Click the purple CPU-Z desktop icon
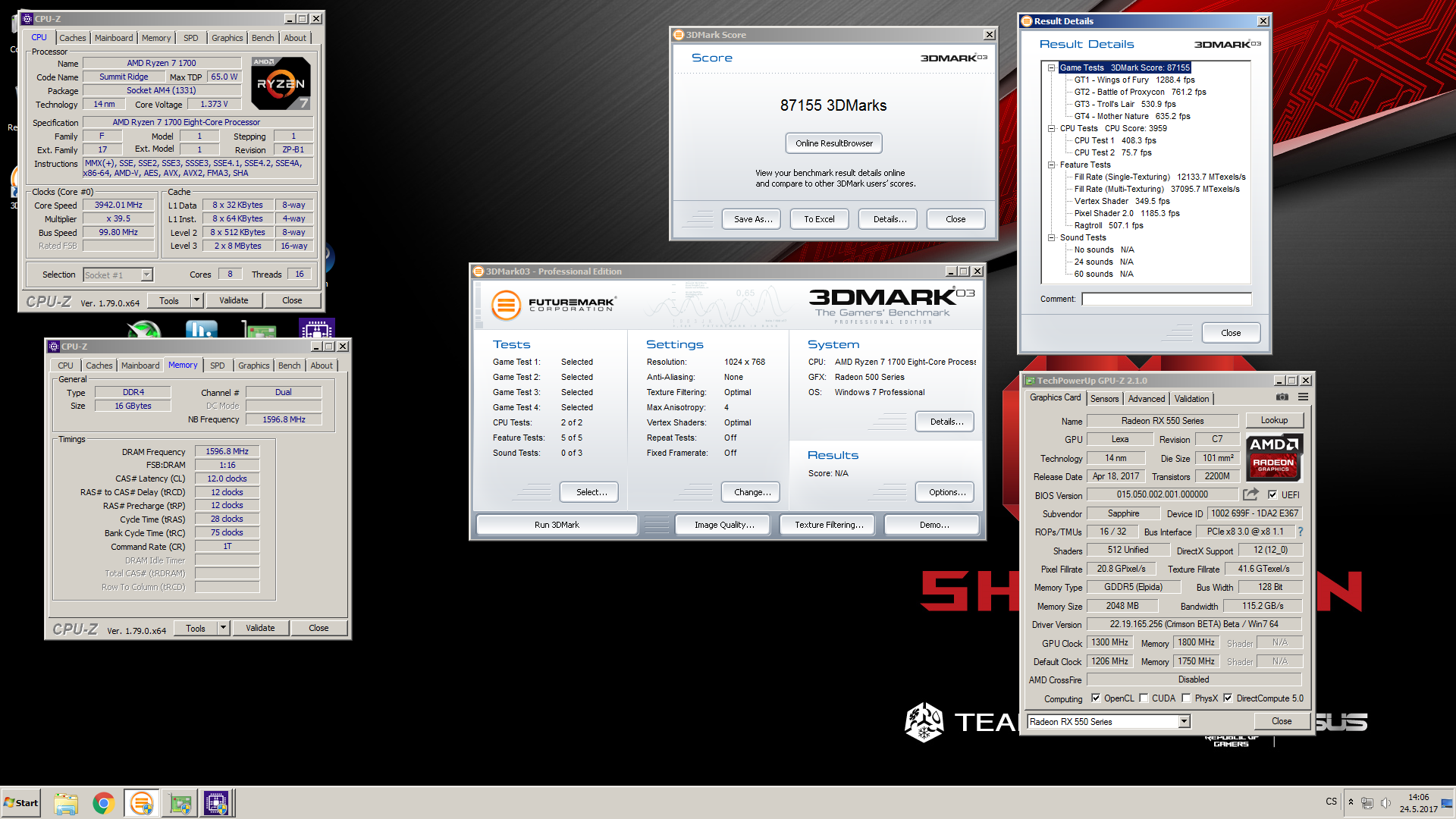Screen dimensions: 1456x819 click(x=317, y=330)
